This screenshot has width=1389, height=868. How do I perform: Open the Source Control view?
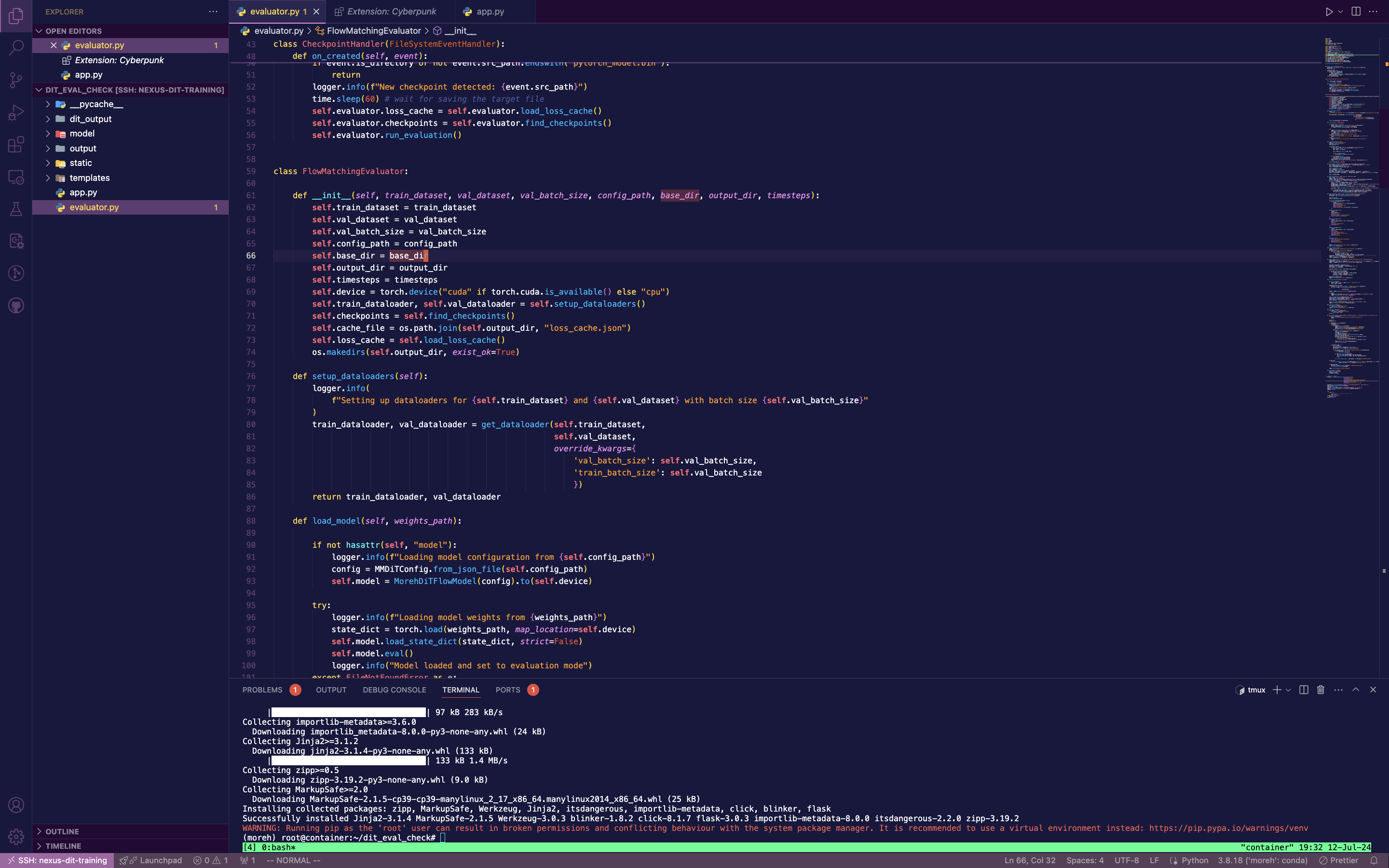(x=16, y=80)
